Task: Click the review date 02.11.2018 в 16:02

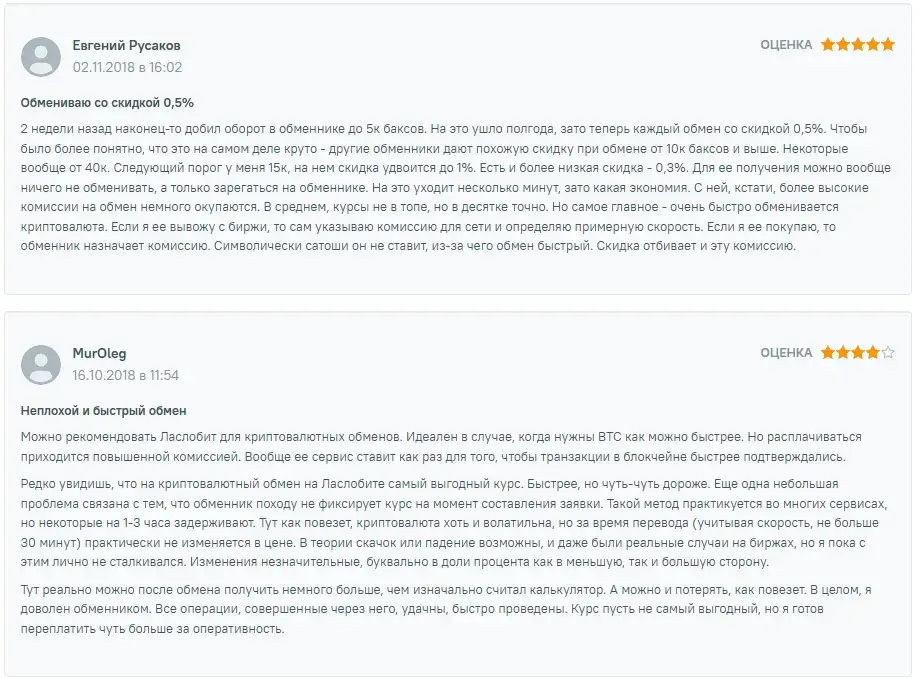Action: (x=127, y=67)
